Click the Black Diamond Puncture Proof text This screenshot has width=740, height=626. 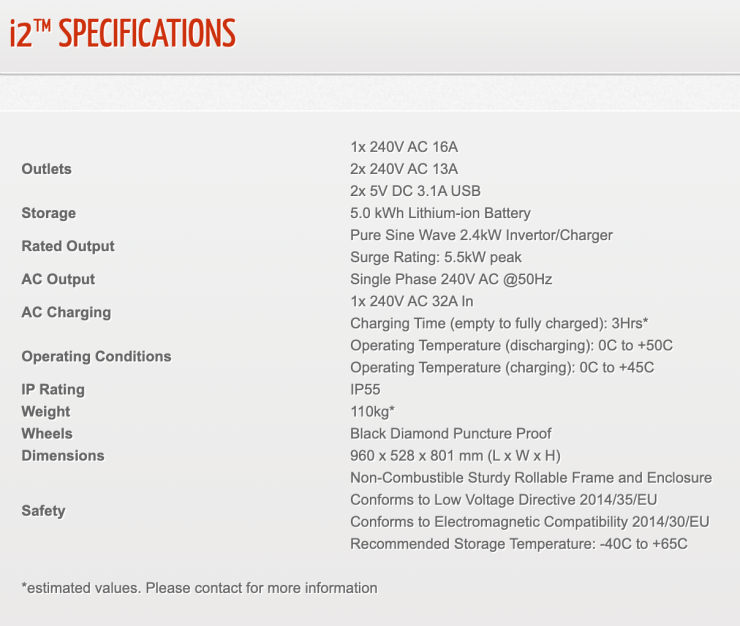(x=451, y=433)
